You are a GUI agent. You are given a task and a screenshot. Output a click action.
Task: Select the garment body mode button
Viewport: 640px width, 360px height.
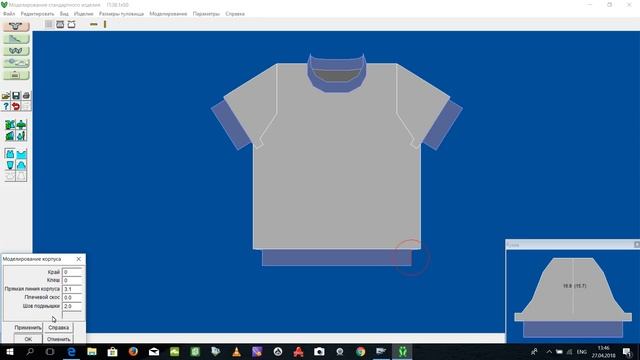pyautogui.click(x=16, y=27)
